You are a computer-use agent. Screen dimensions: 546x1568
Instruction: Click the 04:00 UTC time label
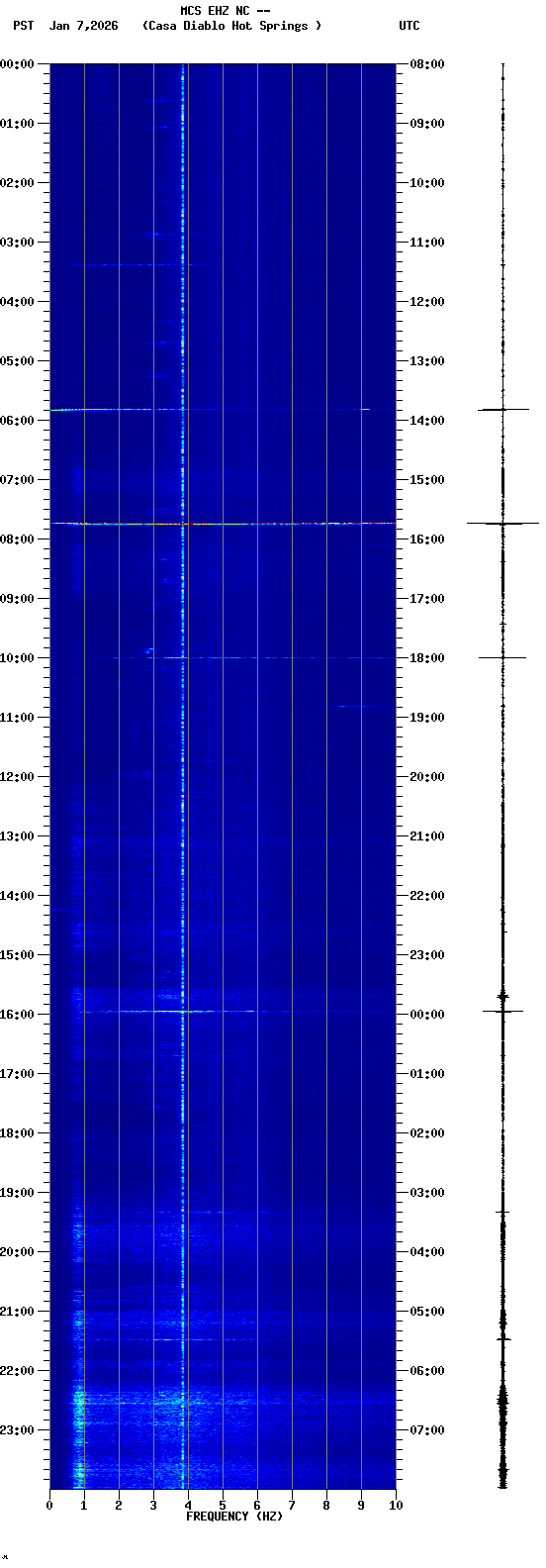(x=427, y=1252)
